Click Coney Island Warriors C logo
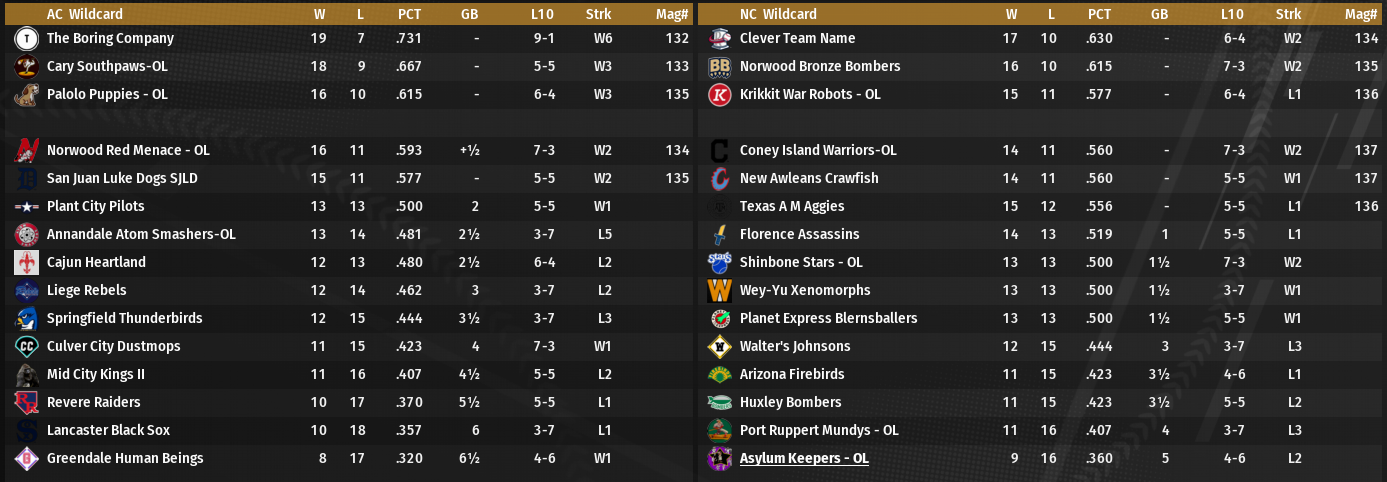 (719, 150)
